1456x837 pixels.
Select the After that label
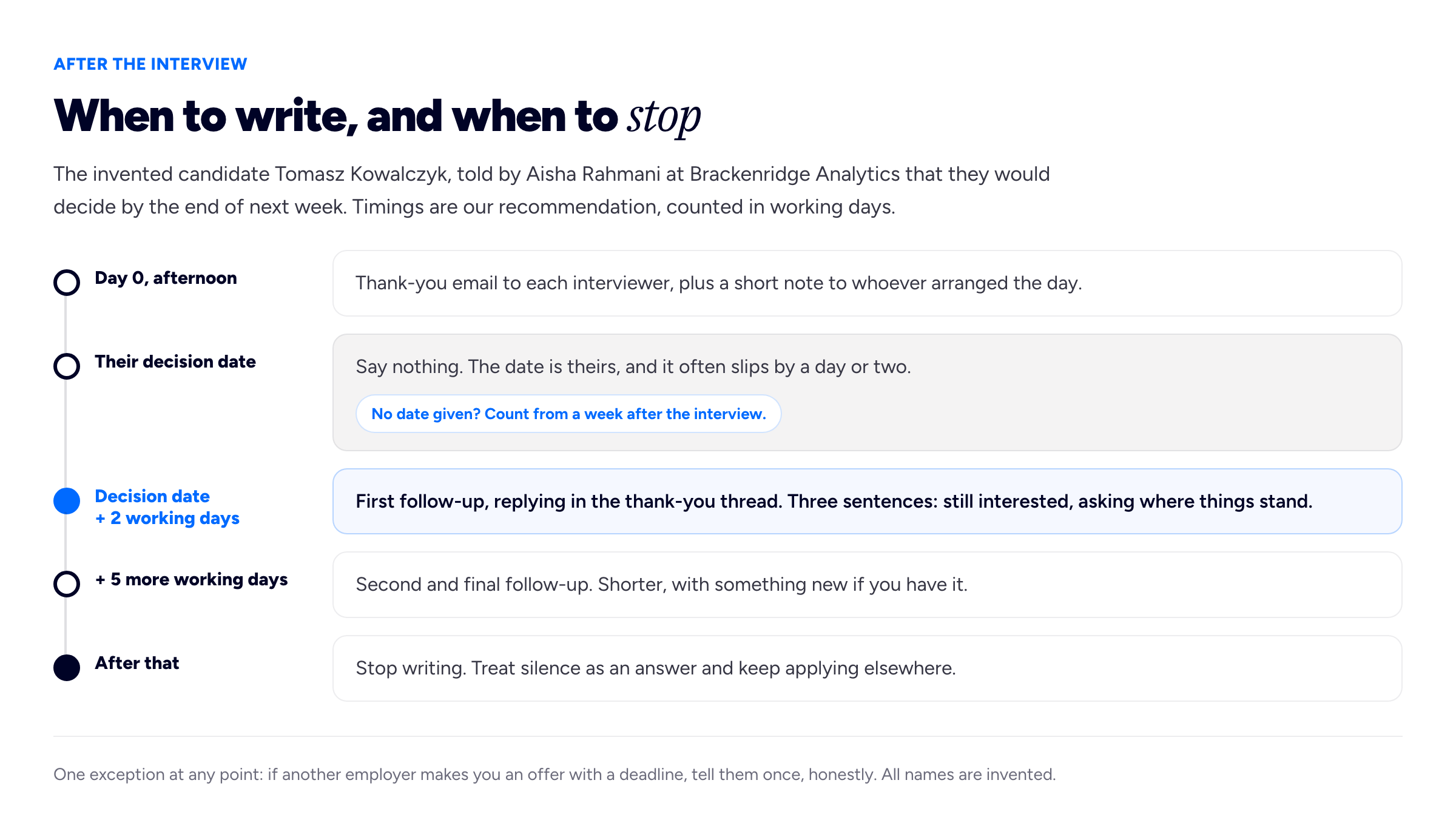tap(137, 663)
